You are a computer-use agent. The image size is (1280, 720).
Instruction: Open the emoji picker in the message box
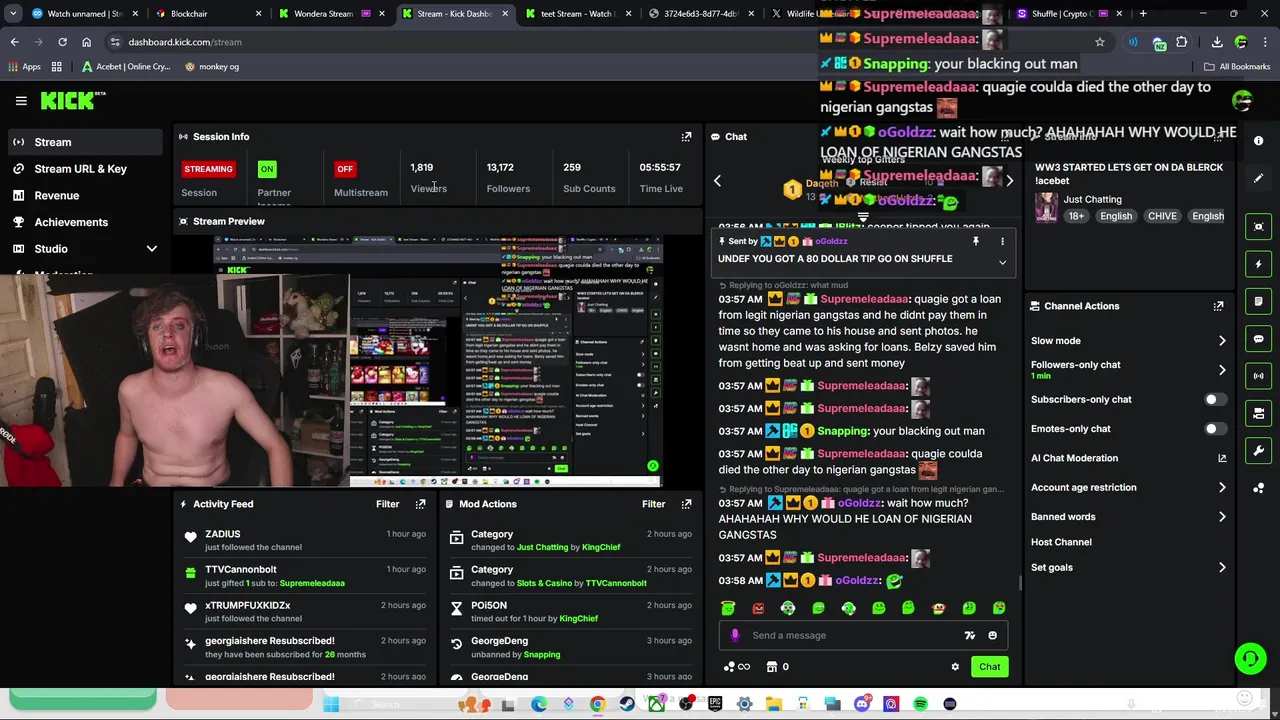click(x=992, y=635)
